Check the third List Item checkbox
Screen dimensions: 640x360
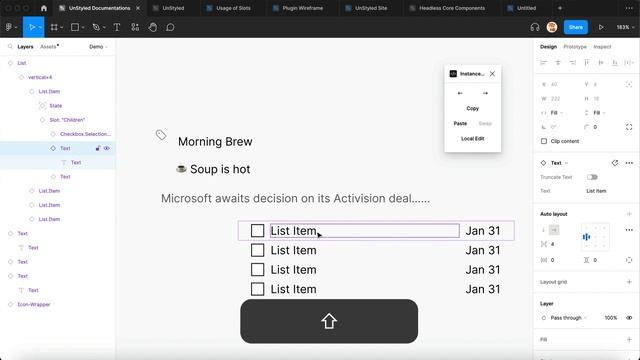click(x=258, y=269)
